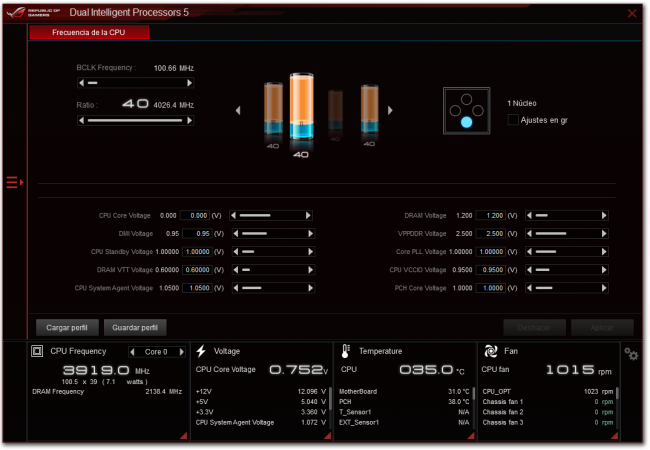Click the DRAM Voltage input field

pos(491,215)
